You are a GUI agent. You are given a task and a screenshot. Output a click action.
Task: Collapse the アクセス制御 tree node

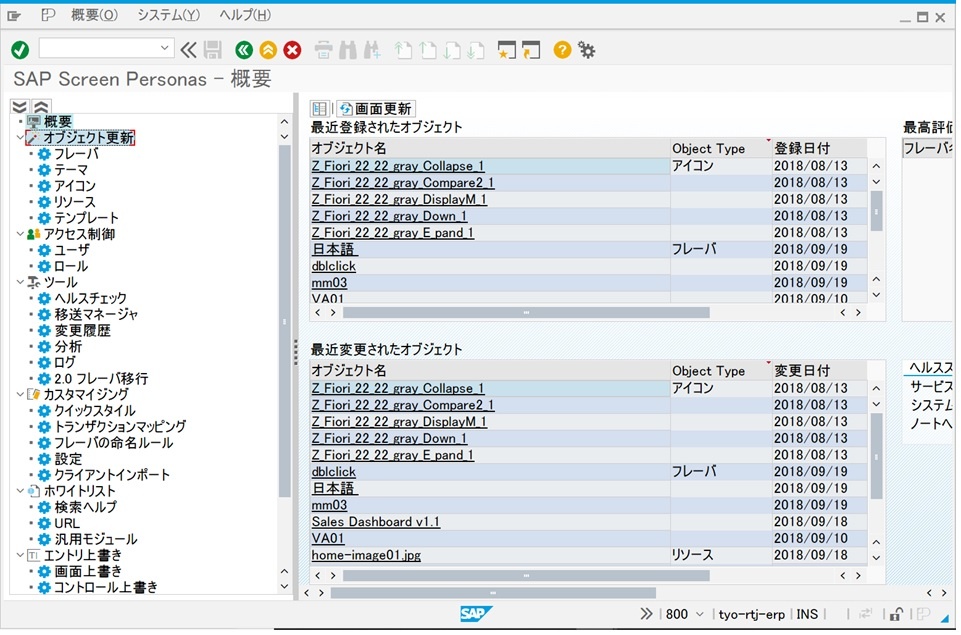20,234
